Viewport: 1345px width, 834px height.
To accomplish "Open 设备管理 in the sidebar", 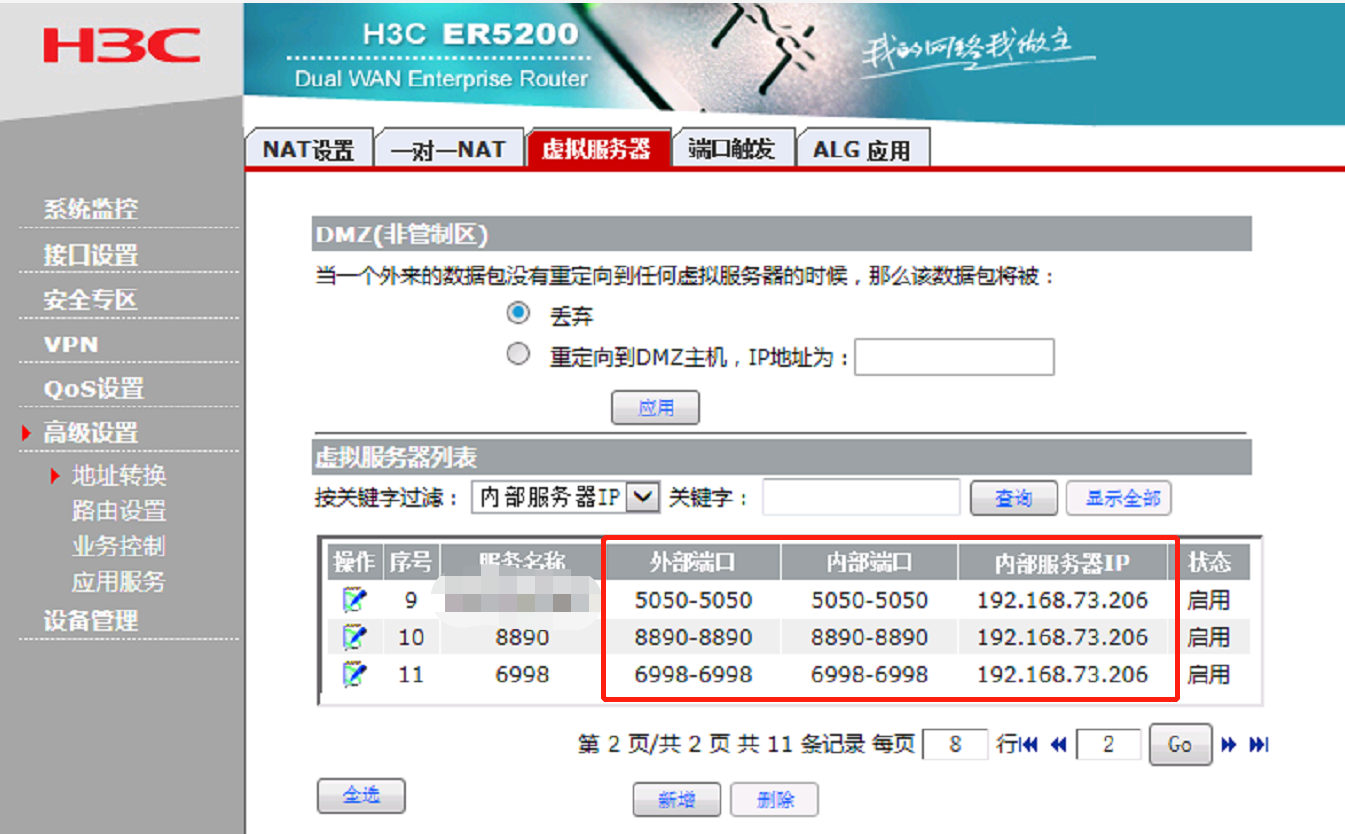I will [90, 621].
